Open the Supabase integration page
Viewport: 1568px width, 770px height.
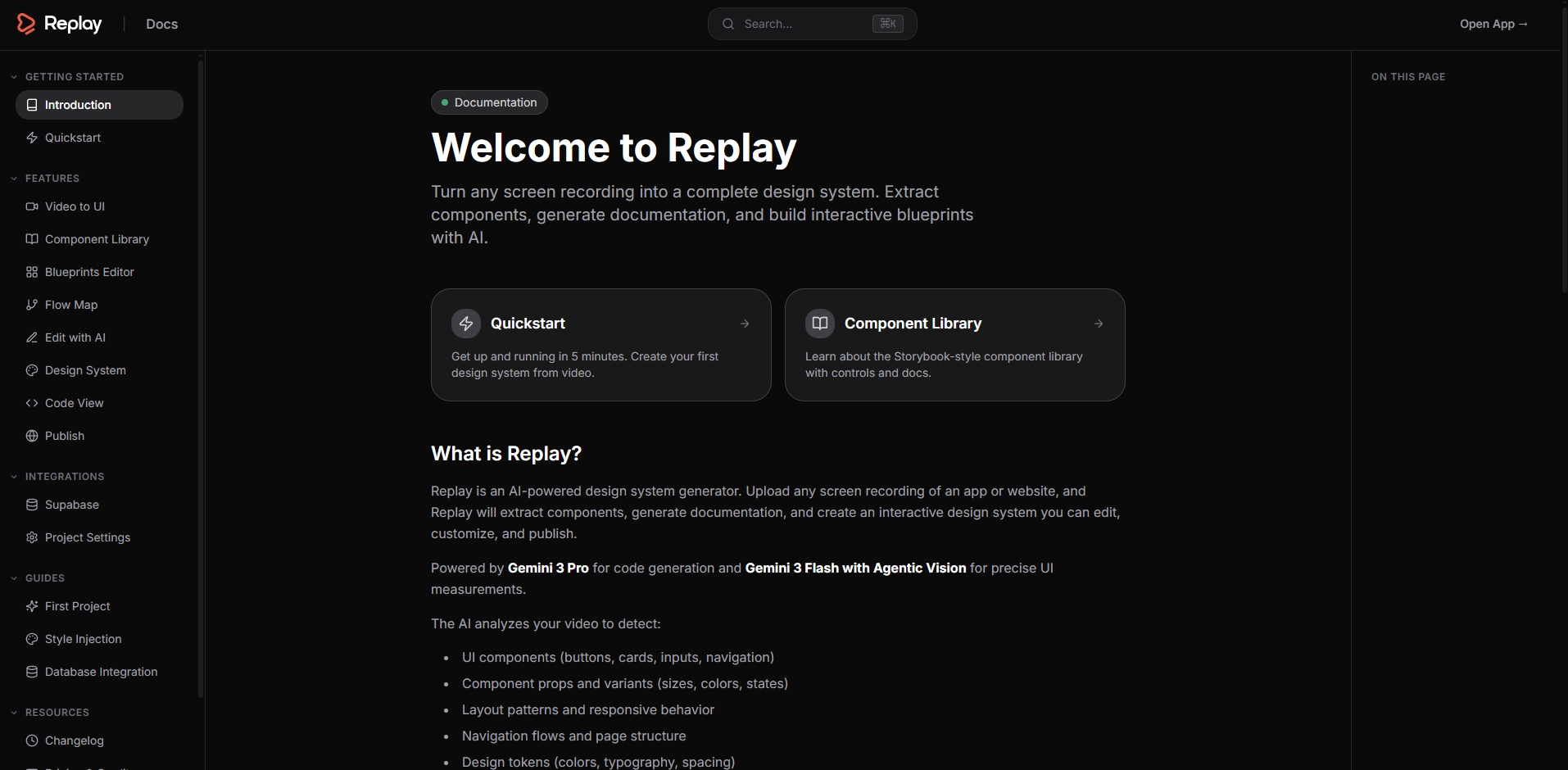point(99,505)
